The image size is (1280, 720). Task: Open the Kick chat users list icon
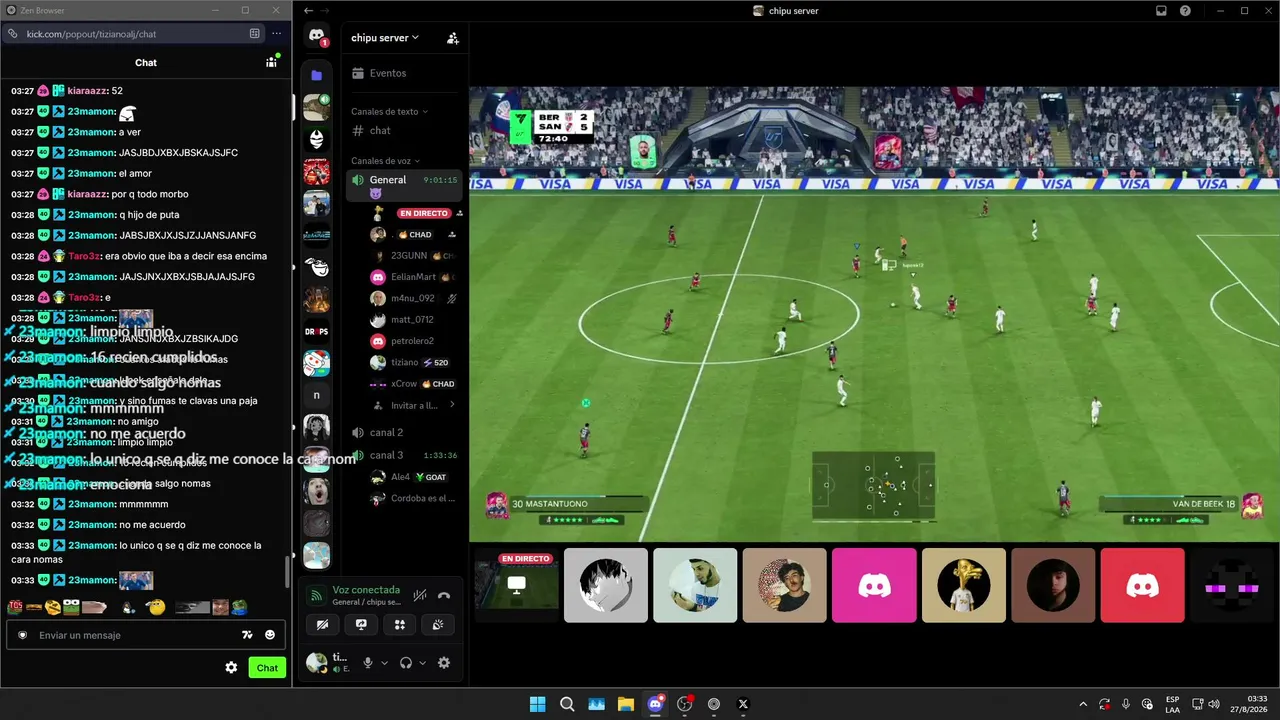point(271,62)
